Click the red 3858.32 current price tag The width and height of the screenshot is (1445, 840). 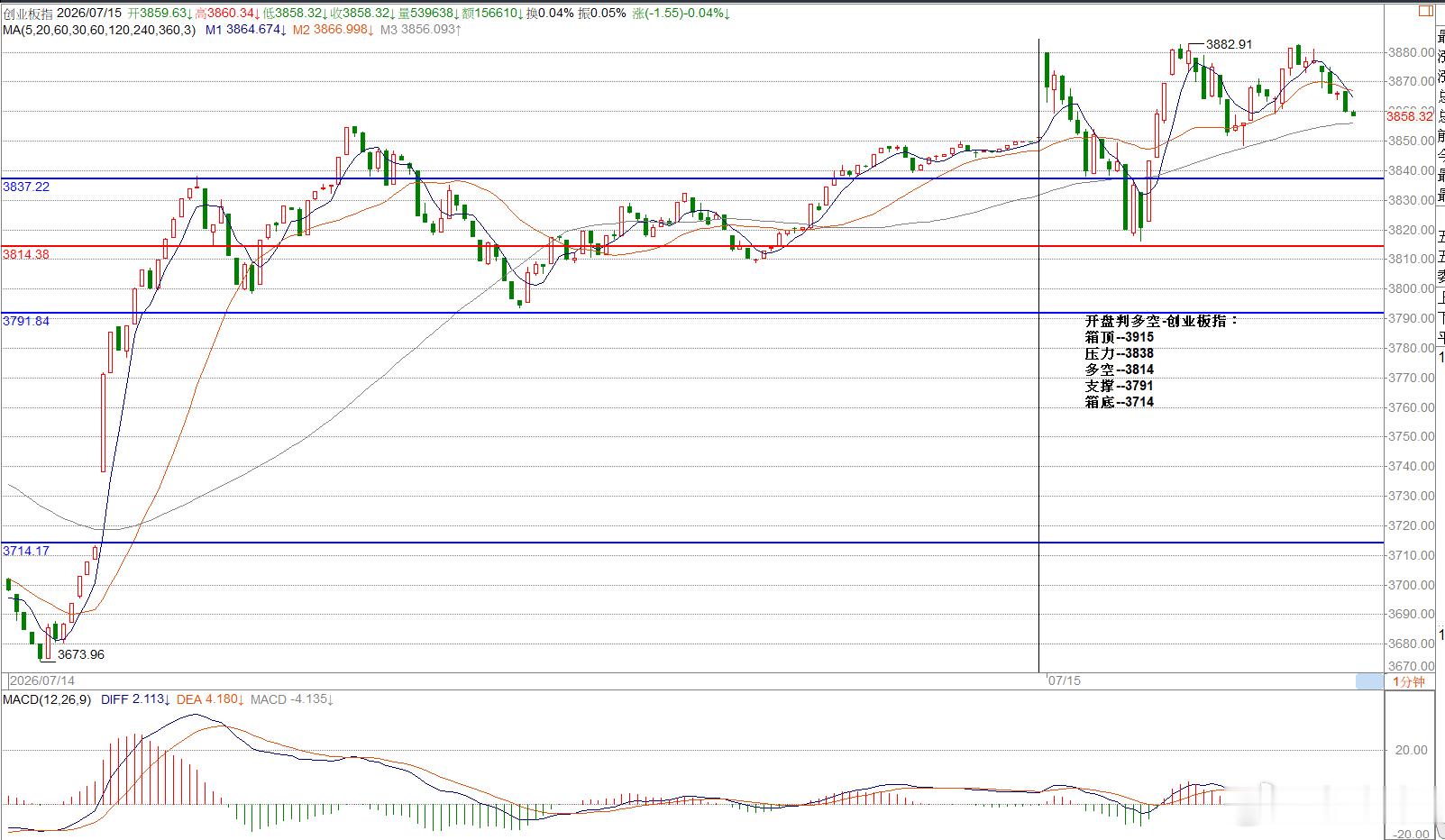[x=1409, y=116]
